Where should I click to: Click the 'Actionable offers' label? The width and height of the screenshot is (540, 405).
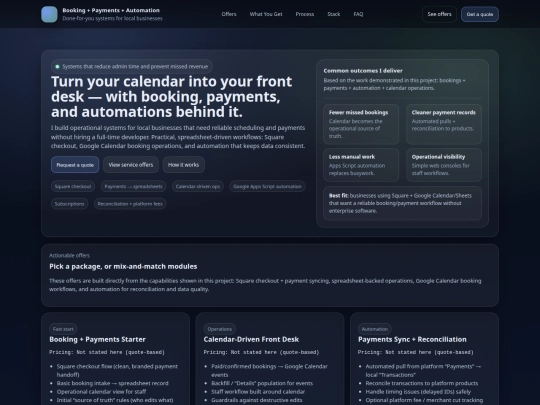pos(69,256)
